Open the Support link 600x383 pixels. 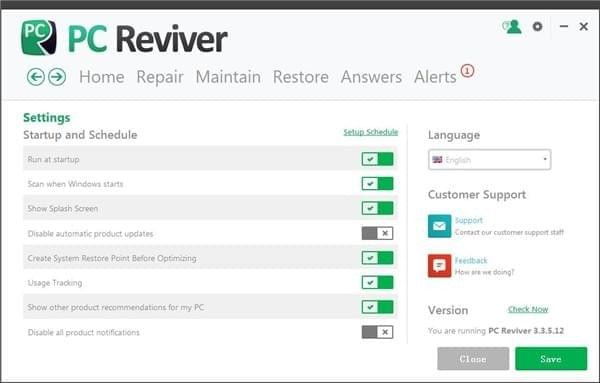tap(469, 220)
